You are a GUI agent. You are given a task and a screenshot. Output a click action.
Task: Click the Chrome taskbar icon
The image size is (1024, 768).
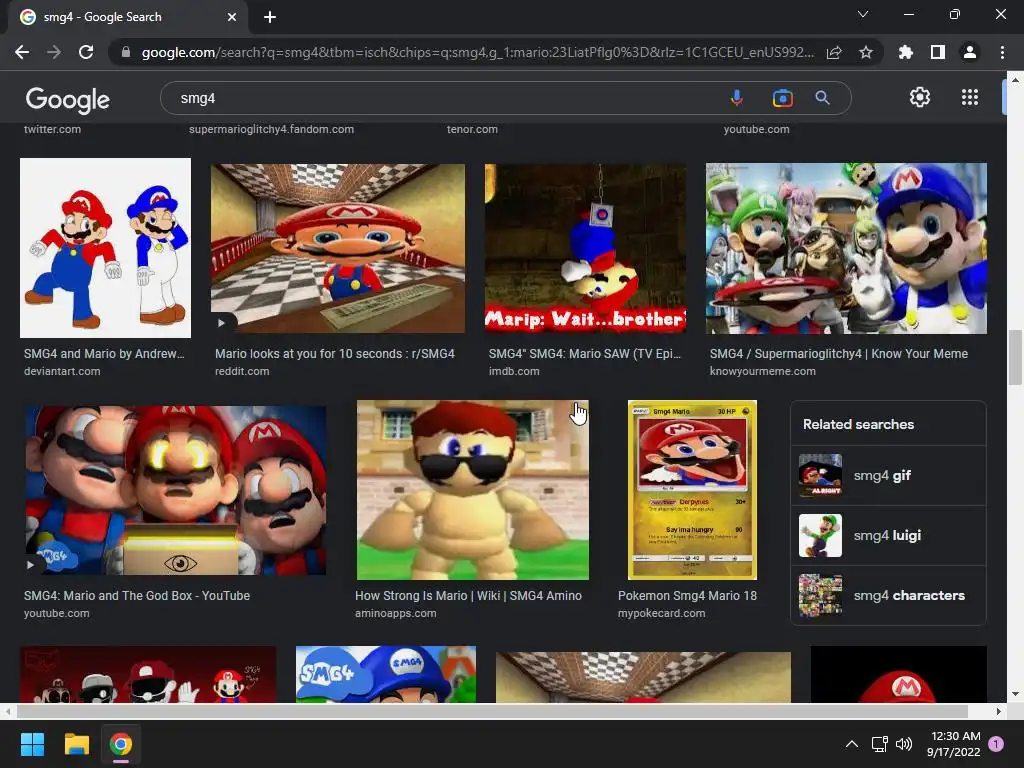pyautogui.click(x=121, y=744)
